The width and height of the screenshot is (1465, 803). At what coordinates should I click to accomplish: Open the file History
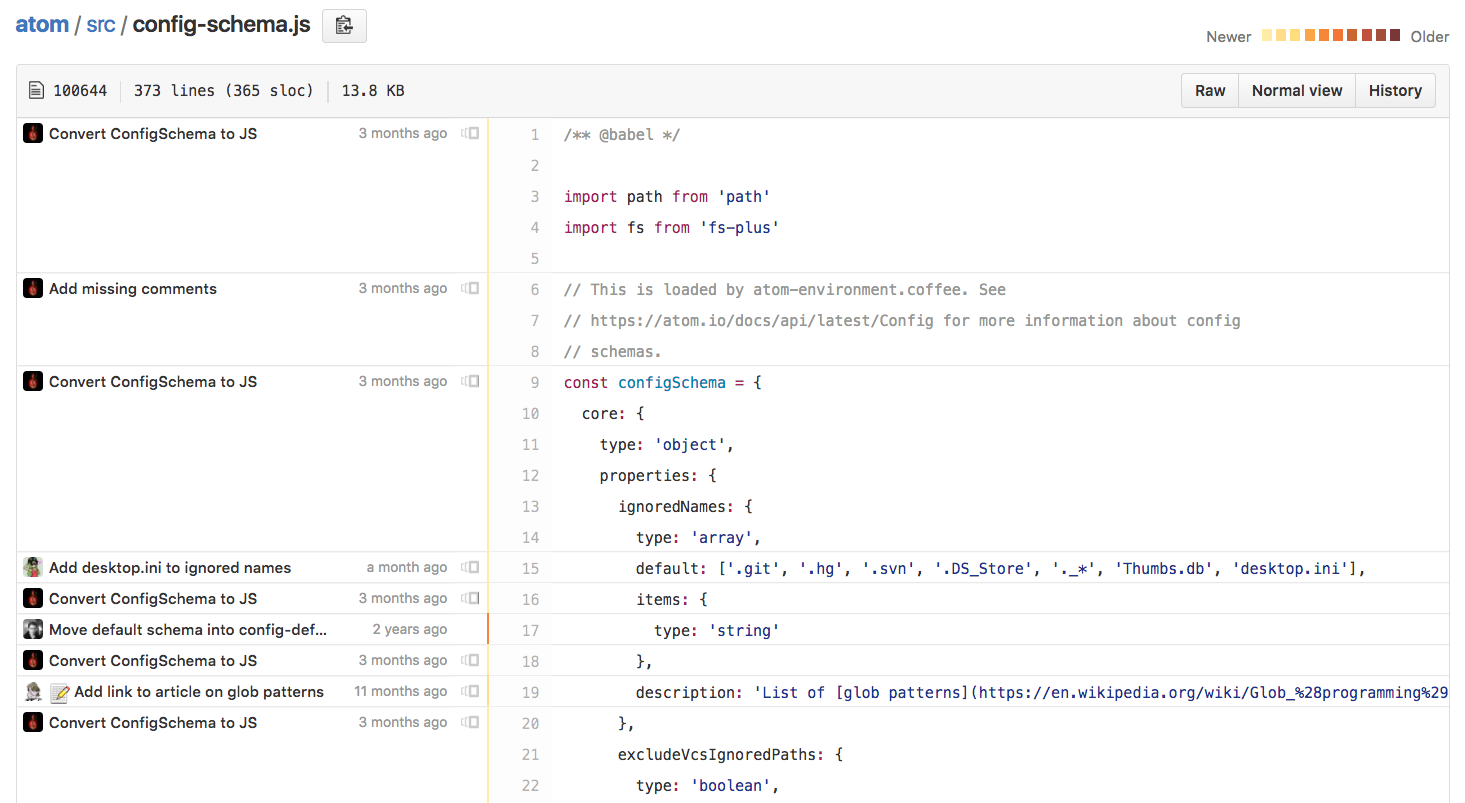pos(1395,90)
